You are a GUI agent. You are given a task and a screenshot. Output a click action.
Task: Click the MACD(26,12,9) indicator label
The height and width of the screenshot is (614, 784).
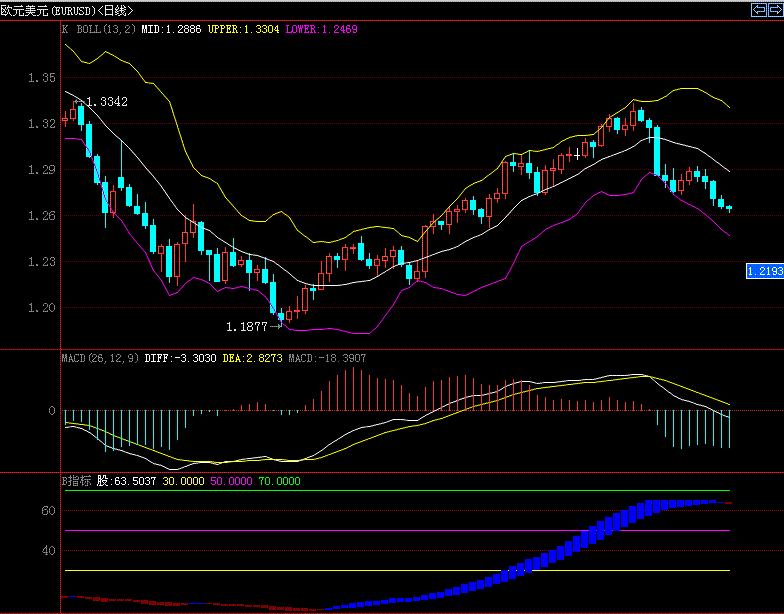pos(100,358)
